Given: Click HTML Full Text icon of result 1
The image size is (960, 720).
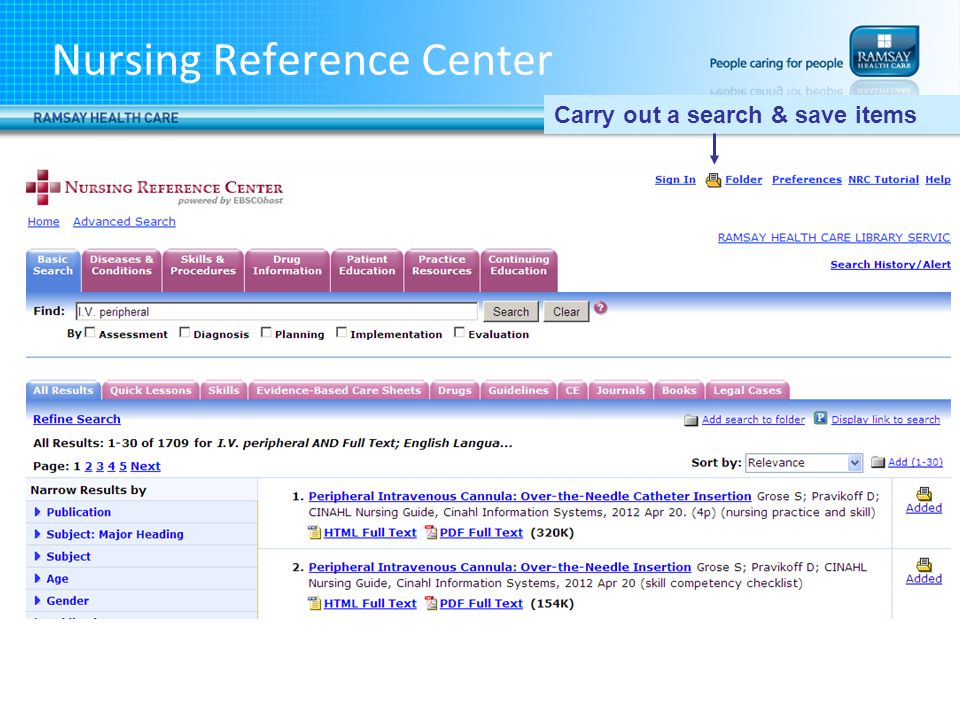Looking at the screenshot, I should 315,533.
